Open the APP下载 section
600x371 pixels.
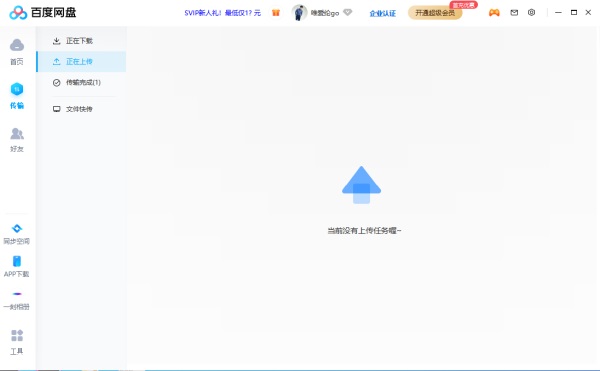17,267
